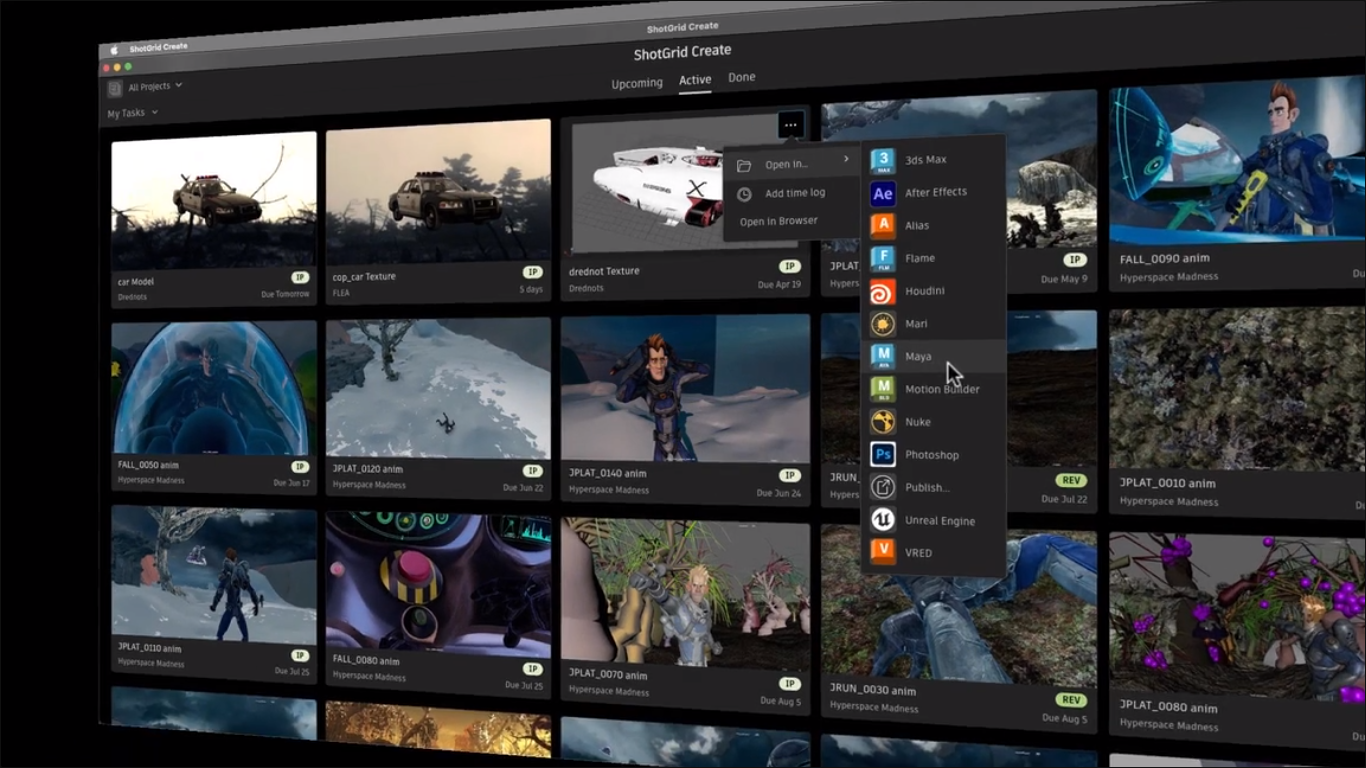Click the project icon beside All Projects
1366x768 pixels.
[115, 89]
